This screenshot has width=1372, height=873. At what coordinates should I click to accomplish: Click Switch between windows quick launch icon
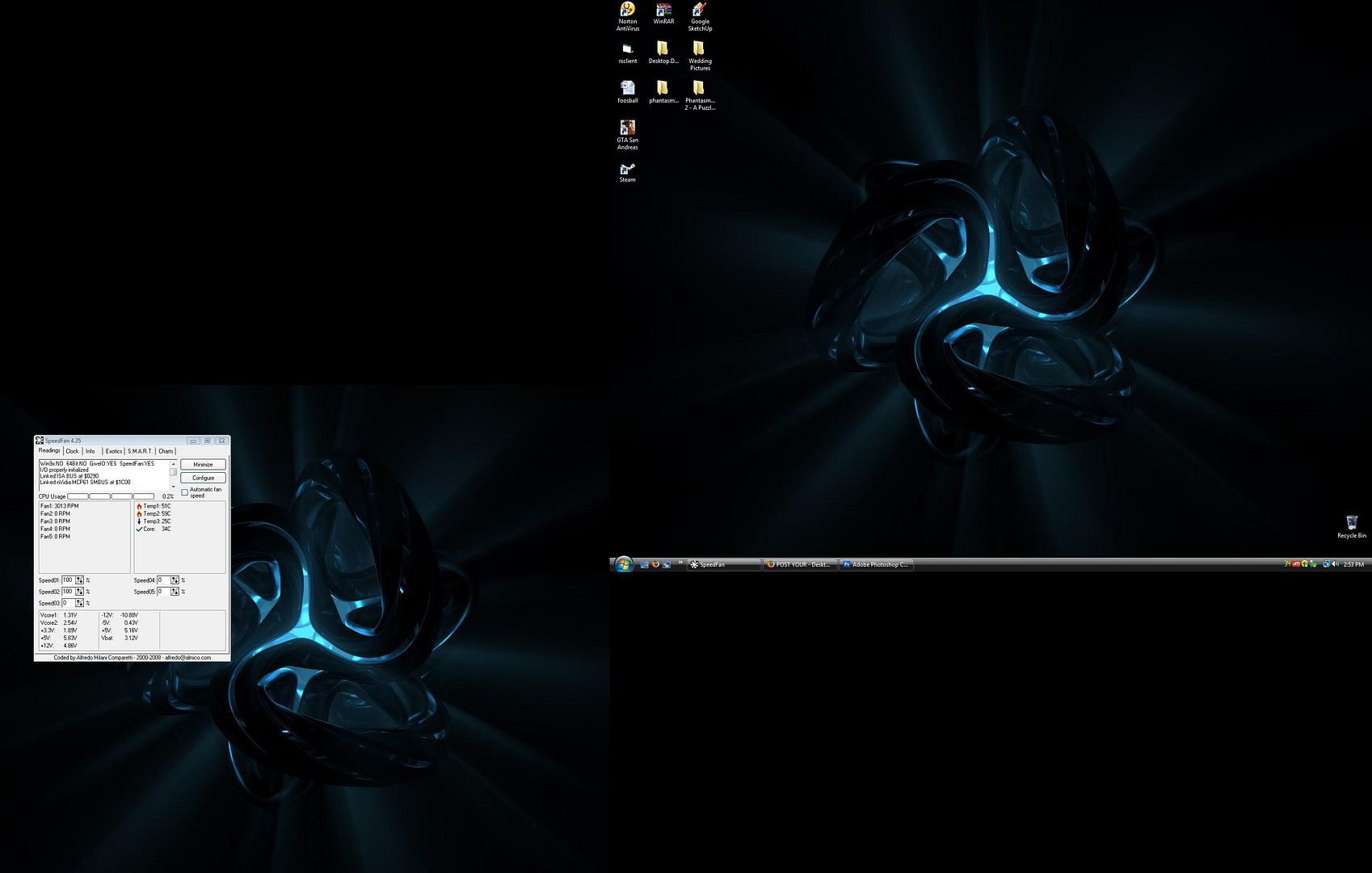coord(667,564)
